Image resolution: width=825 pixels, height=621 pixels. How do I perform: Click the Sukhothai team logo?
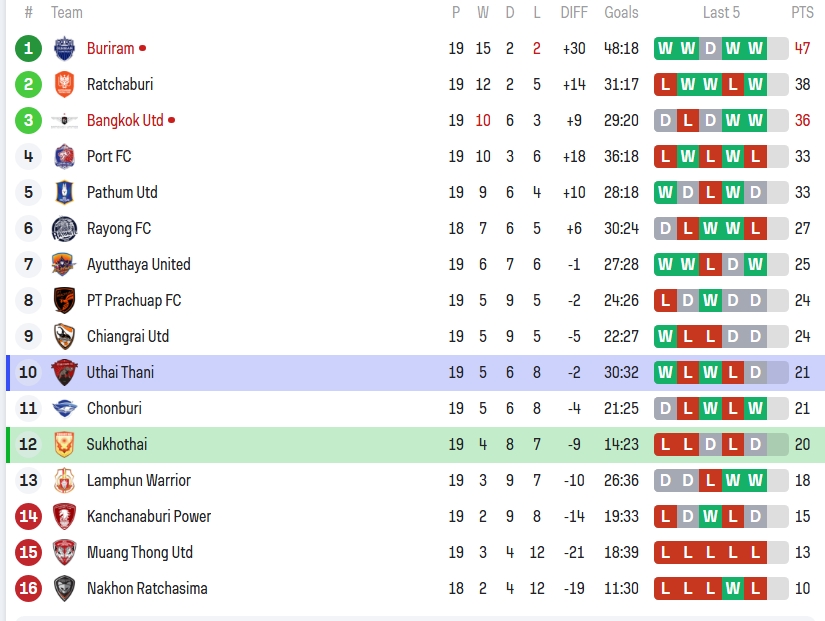[64, 444]
